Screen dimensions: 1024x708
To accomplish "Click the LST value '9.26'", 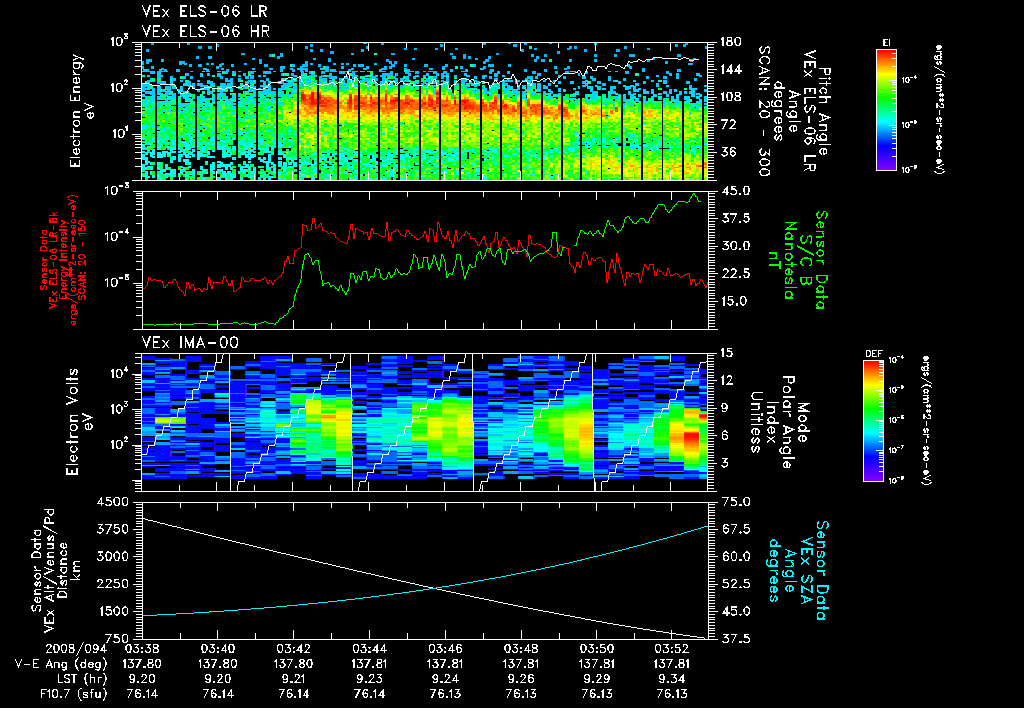I will 521,679.
